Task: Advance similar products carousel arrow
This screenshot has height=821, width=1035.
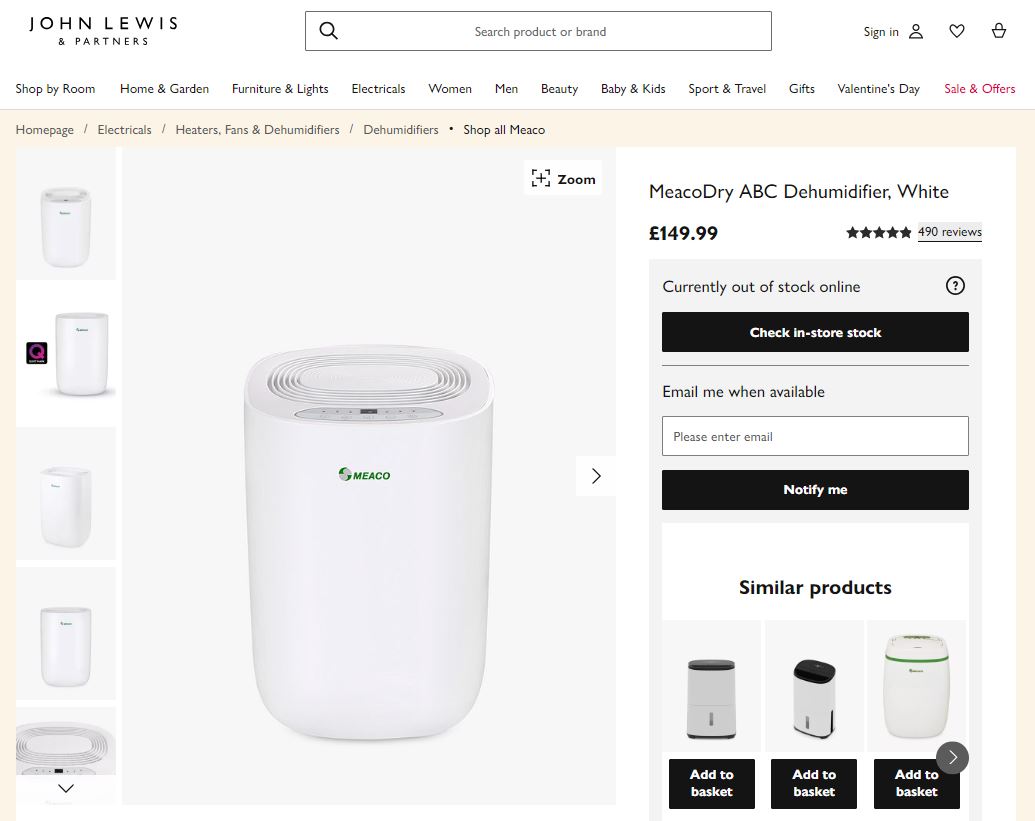Action: click(952, 757)
